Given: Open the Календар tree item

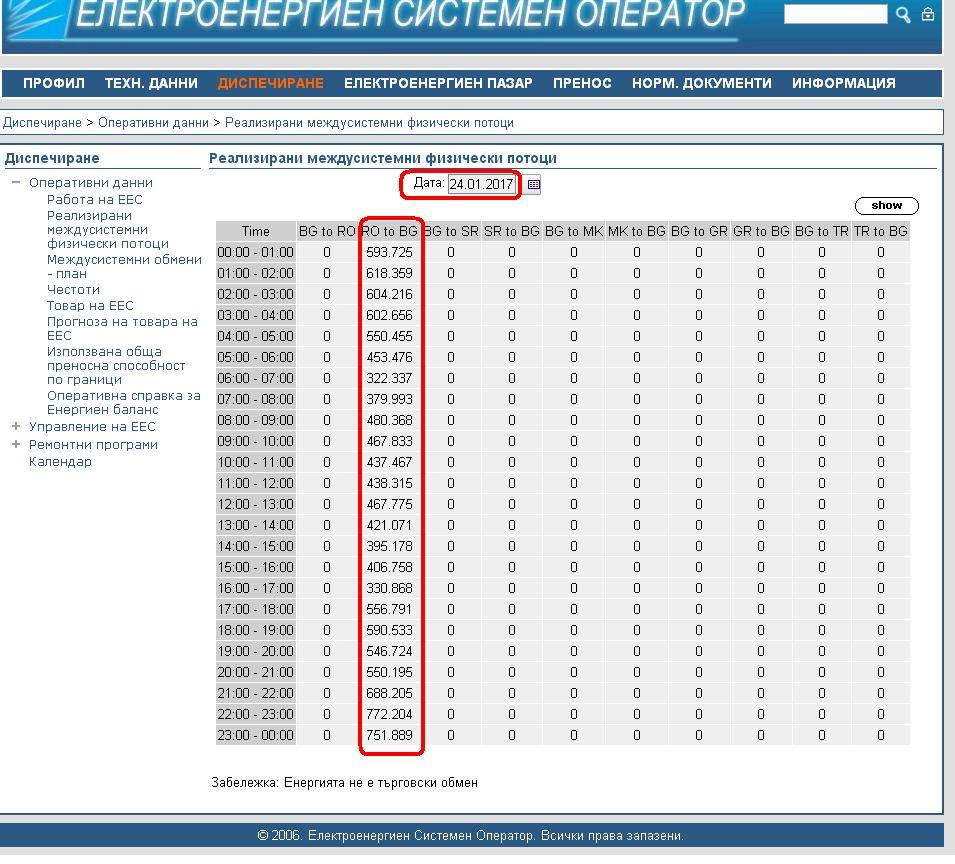Looking at the screenshot, I should coord(60,462).
